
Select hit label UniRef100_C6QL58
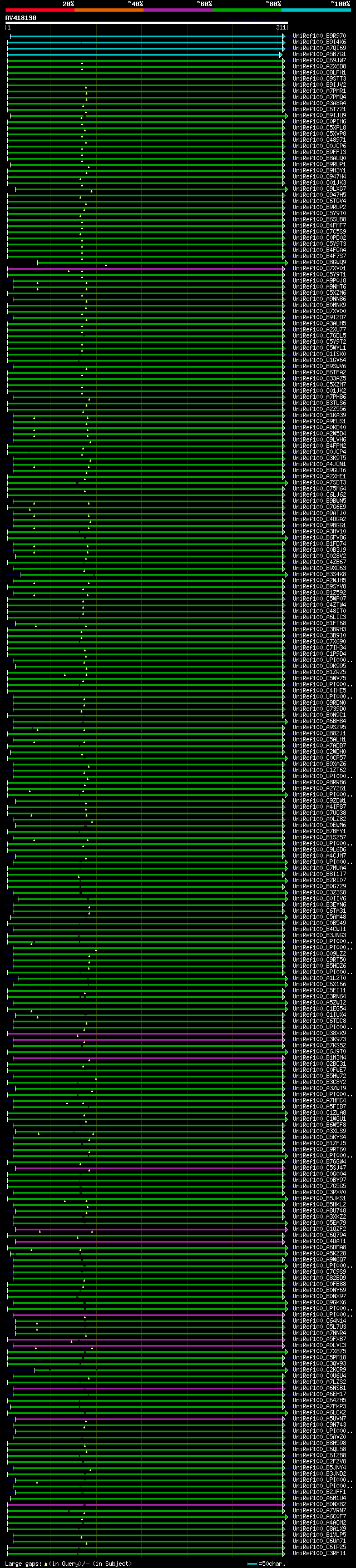(x=319, y=1450)
